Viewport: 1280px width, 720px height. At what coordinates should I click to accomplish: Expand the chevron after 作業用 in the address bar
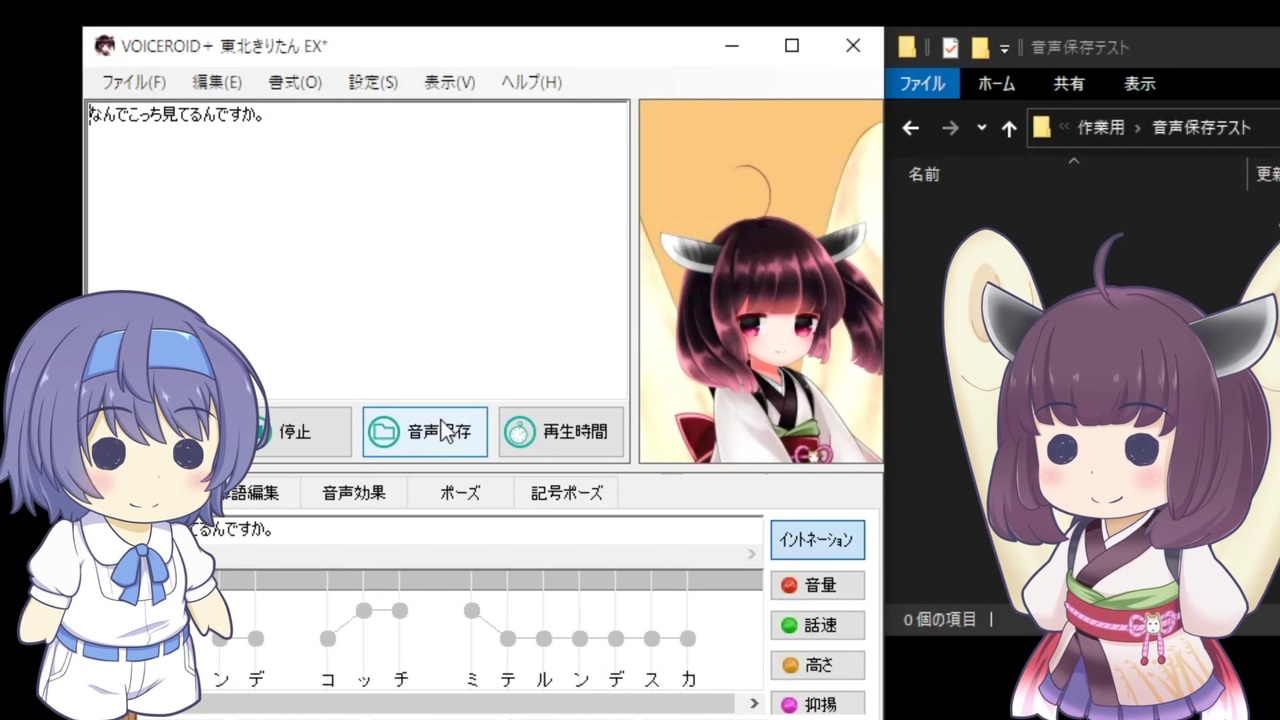pos(1138,128)
